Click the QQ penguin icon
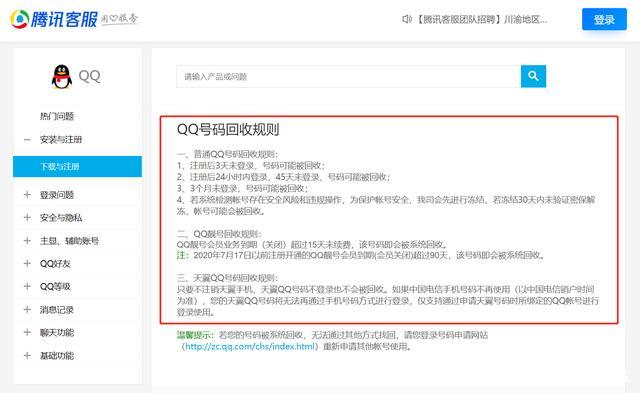Screen dimensions: 640x393 62,76
